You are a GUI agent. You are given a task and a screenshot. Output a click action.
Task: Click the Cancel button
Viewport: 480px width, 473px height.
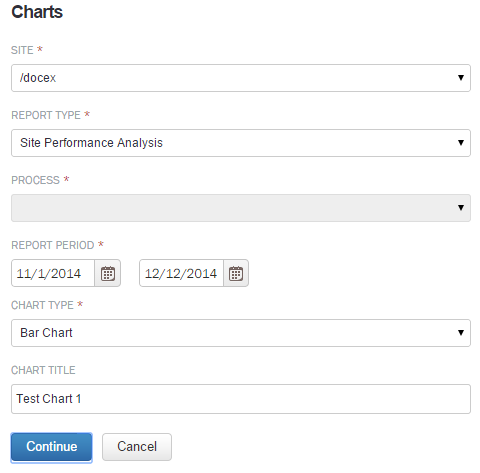coord(137,447)
